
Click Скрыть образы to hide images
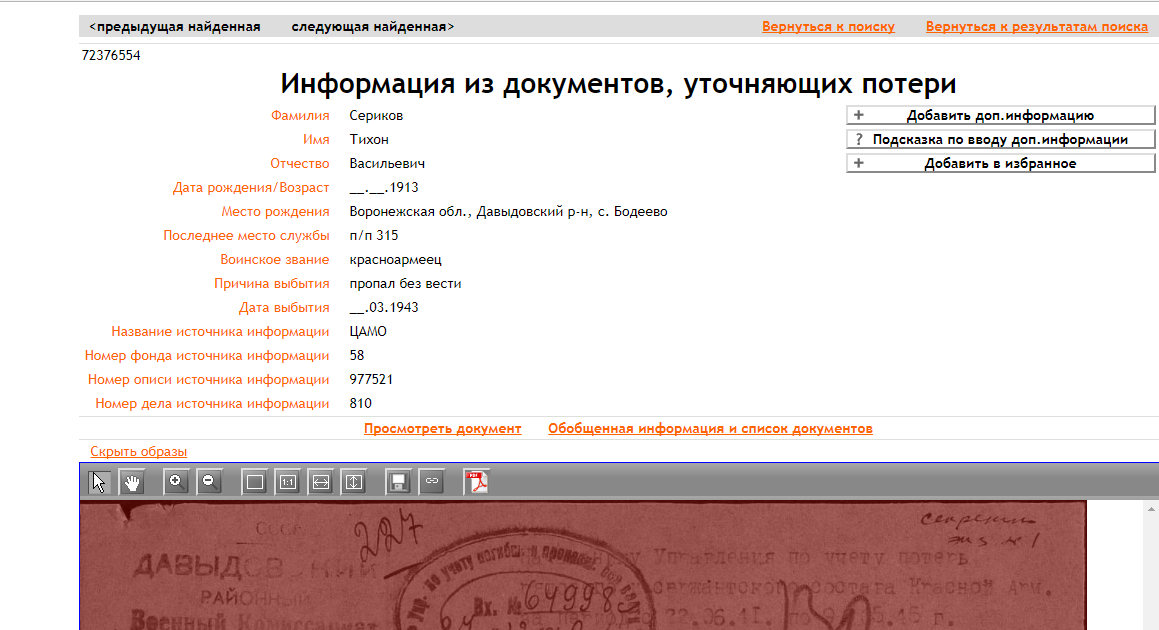(x=138, y=452)
